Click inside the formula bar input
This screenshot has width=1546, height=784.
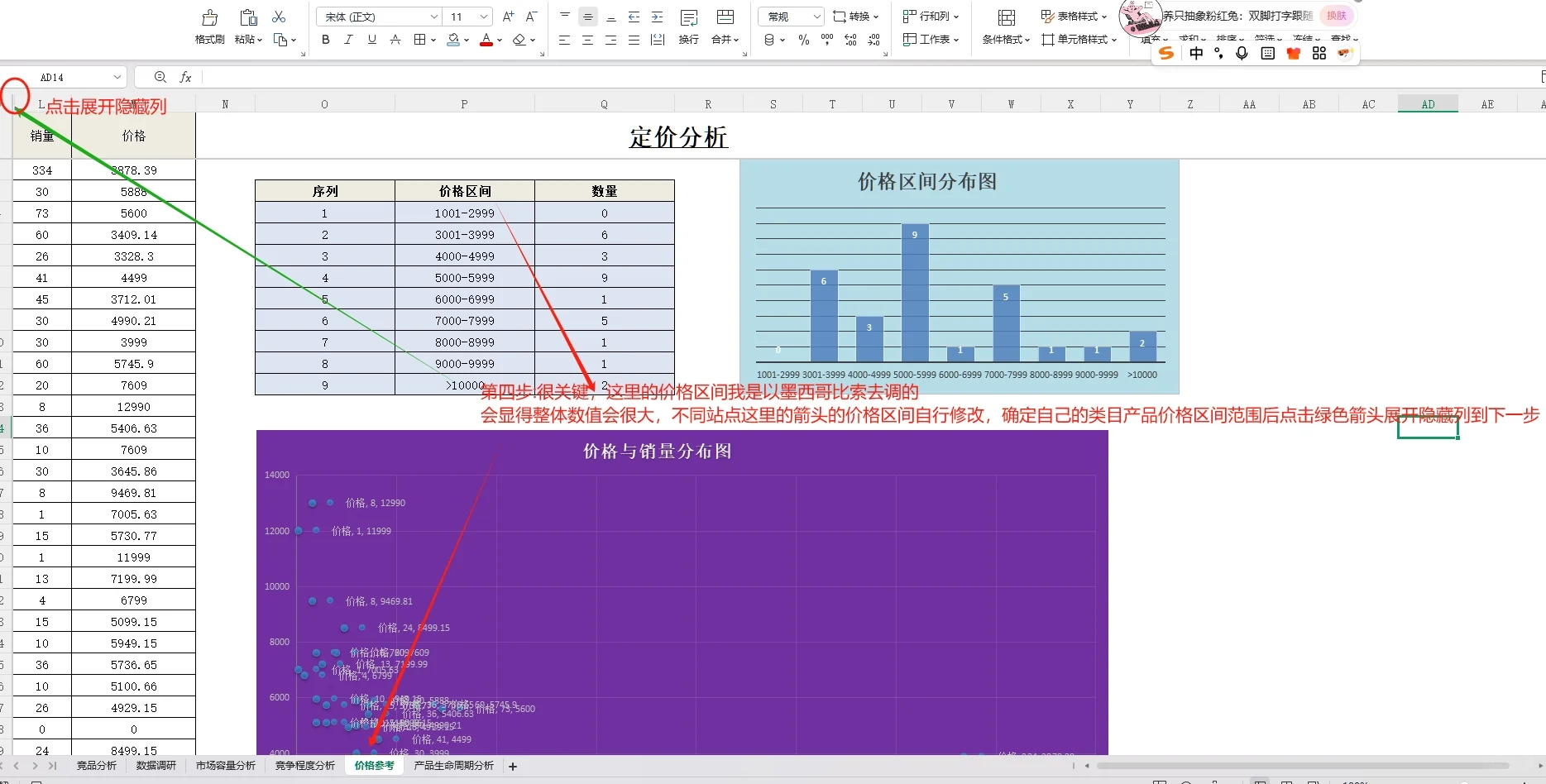point(869,77)
